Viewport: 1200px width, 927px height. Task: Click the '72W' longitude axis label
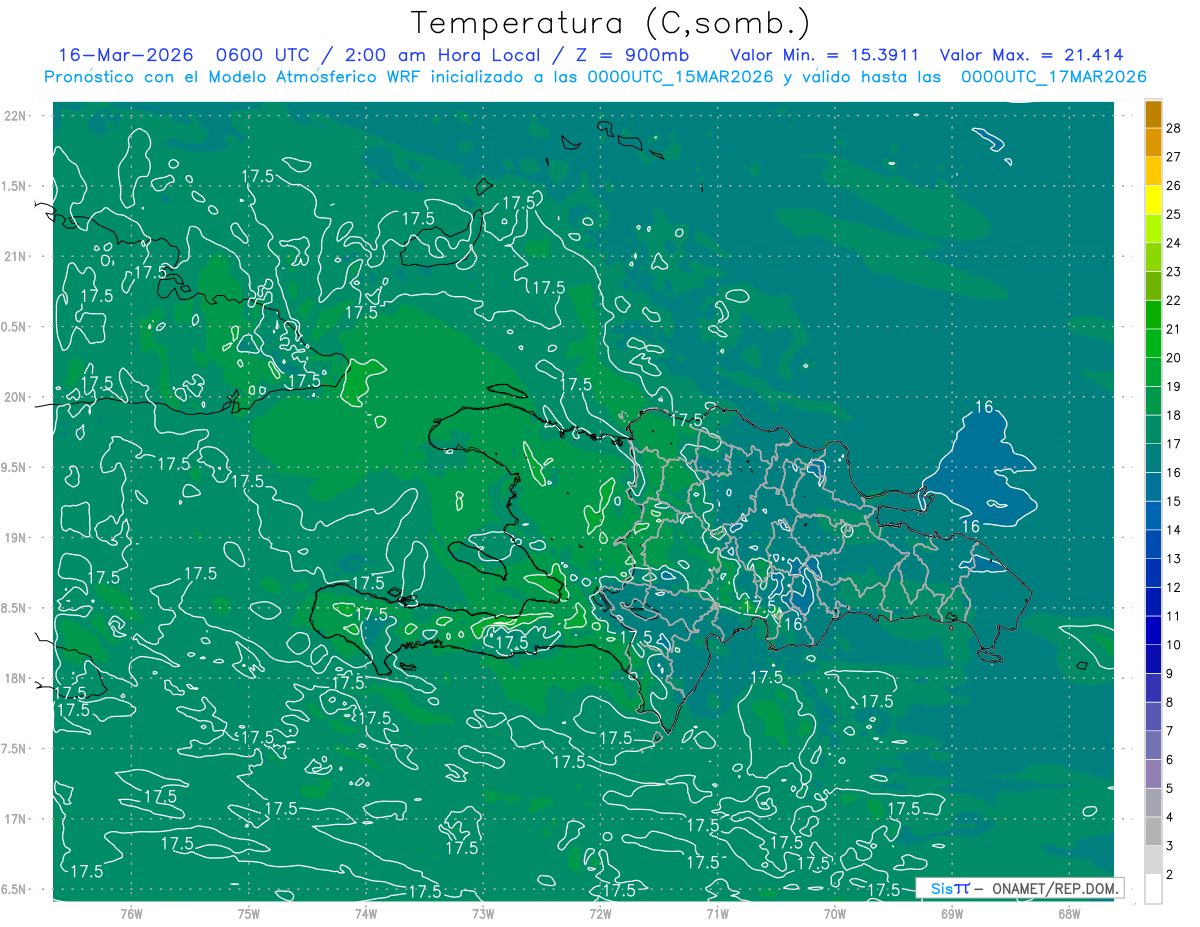(x=600, y=914)
